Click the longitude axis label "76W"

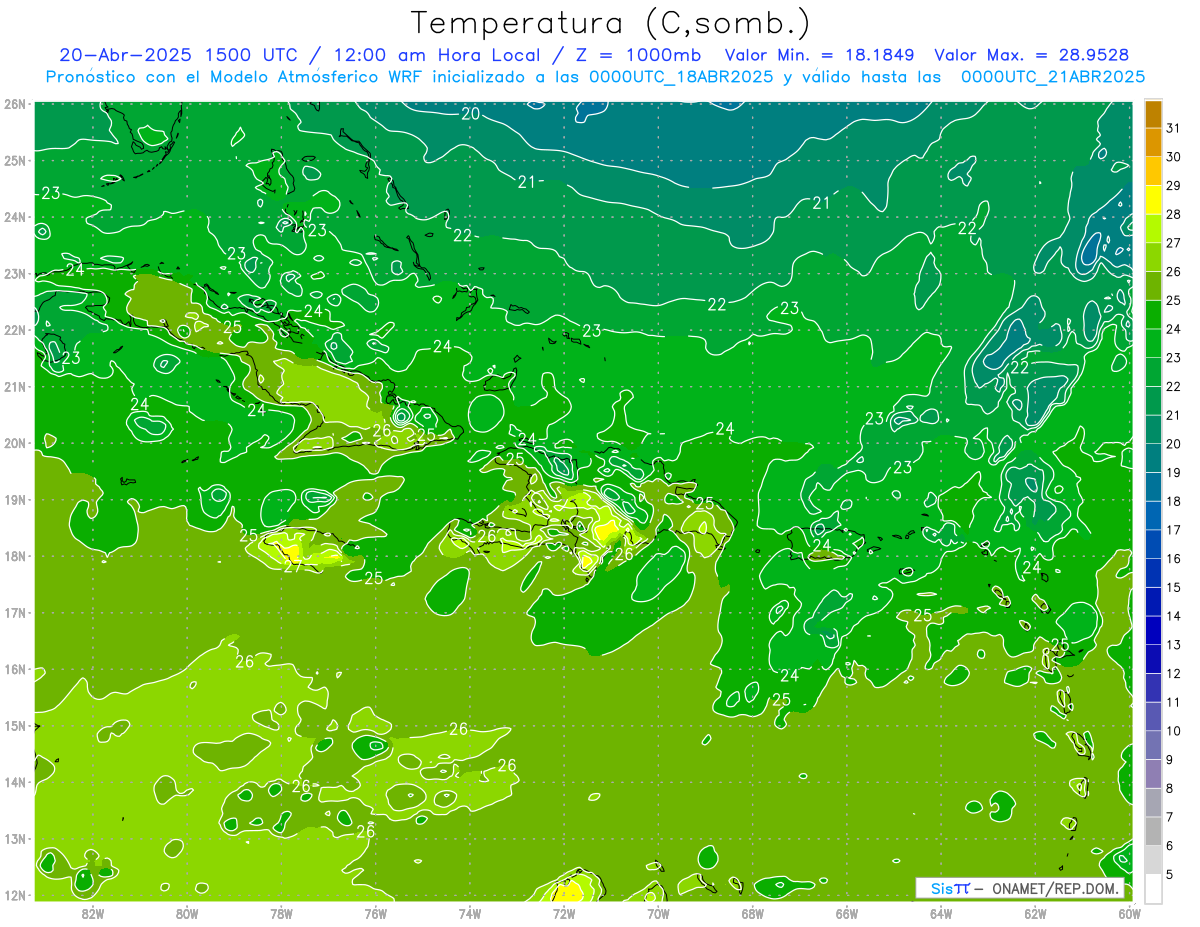[375, 913]
